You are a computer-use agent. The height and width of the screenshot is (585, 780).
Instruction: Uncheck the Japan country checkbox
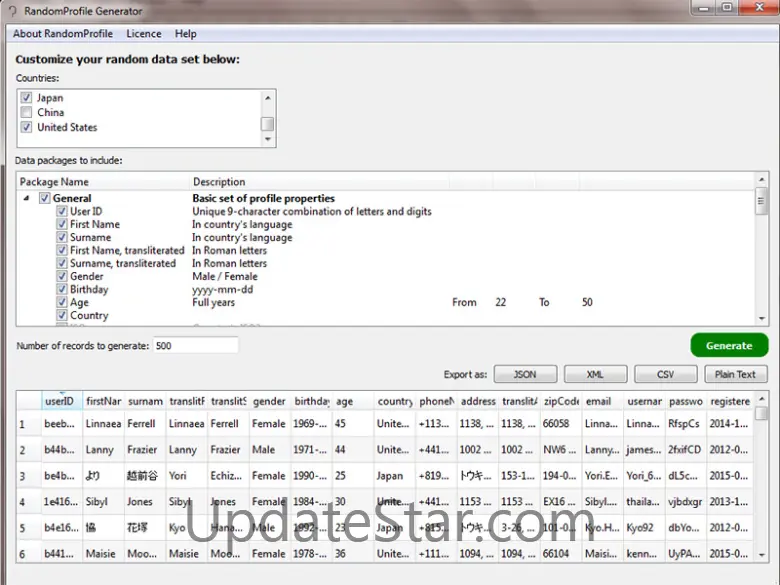click(26, 98)
